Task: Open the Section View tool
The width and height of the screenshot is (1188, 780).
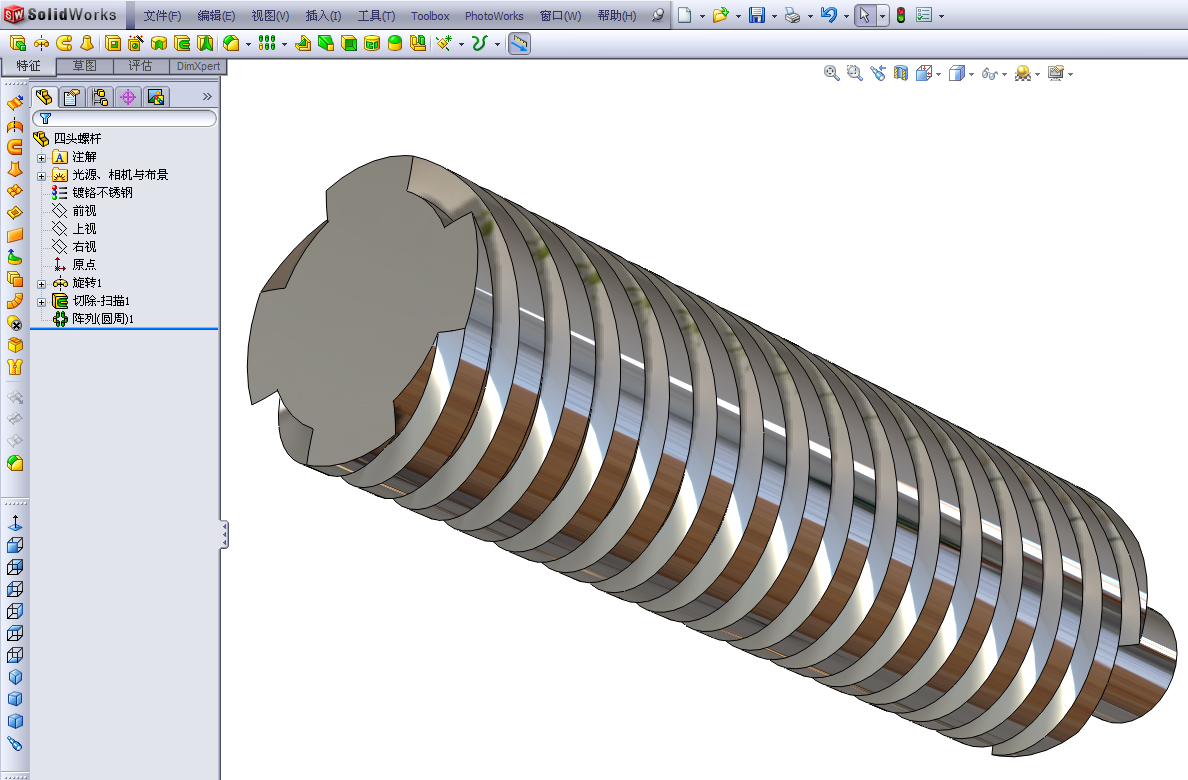Action: pos(901,74)
